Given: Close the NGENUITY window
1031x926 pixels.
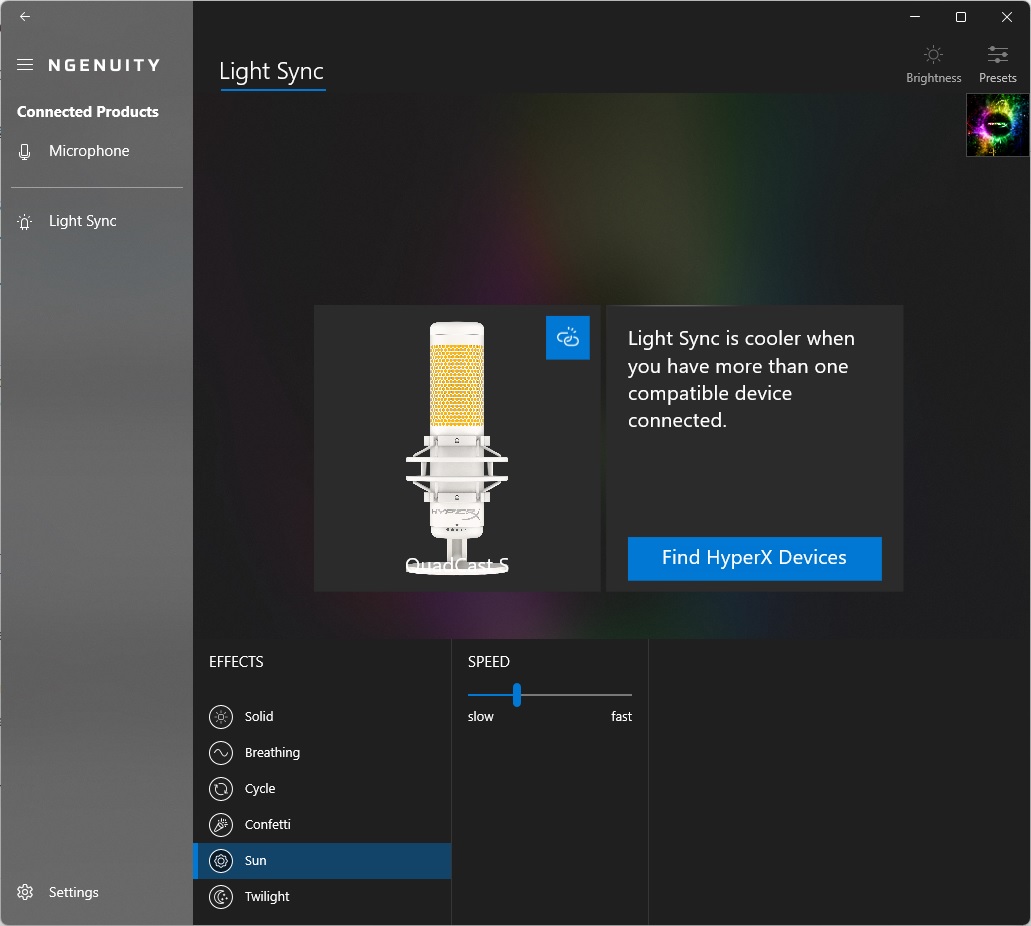Looking at the screenshot, I should pyautogui.click(x=1007, y=17).
